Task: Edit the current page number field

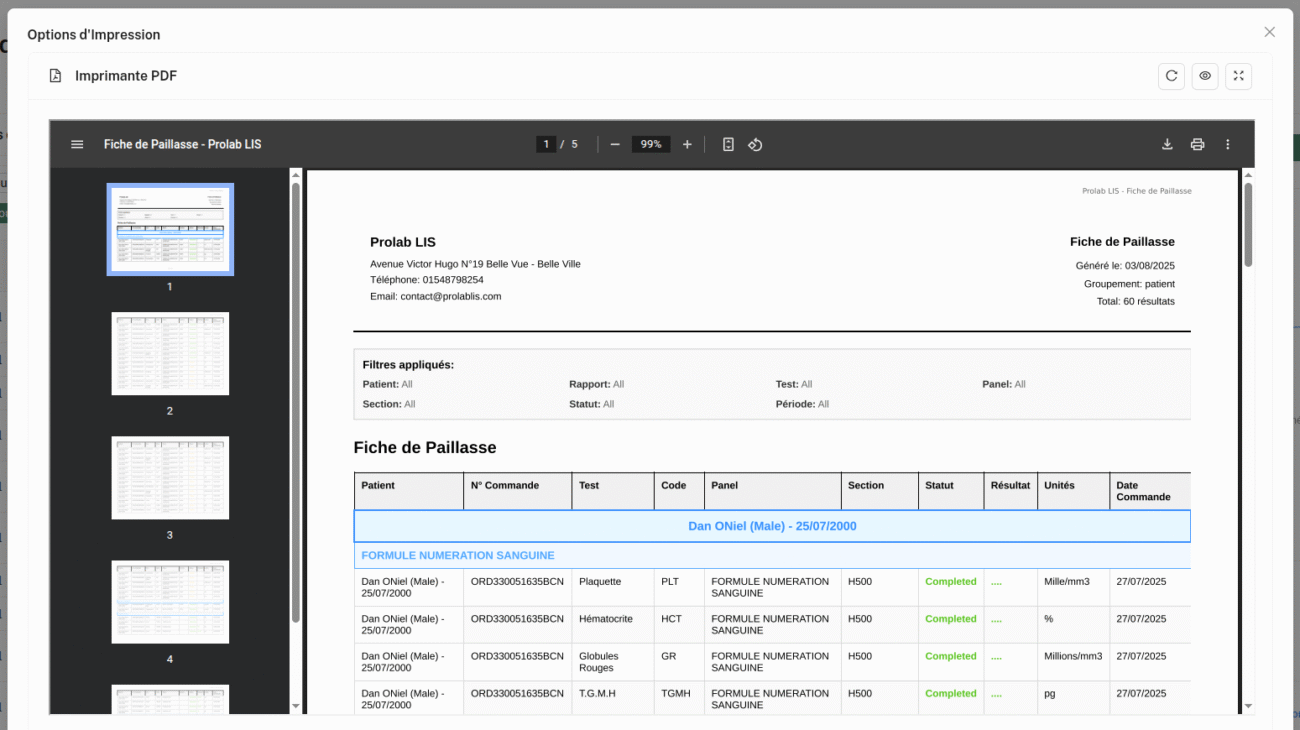Action: [546, 144]
